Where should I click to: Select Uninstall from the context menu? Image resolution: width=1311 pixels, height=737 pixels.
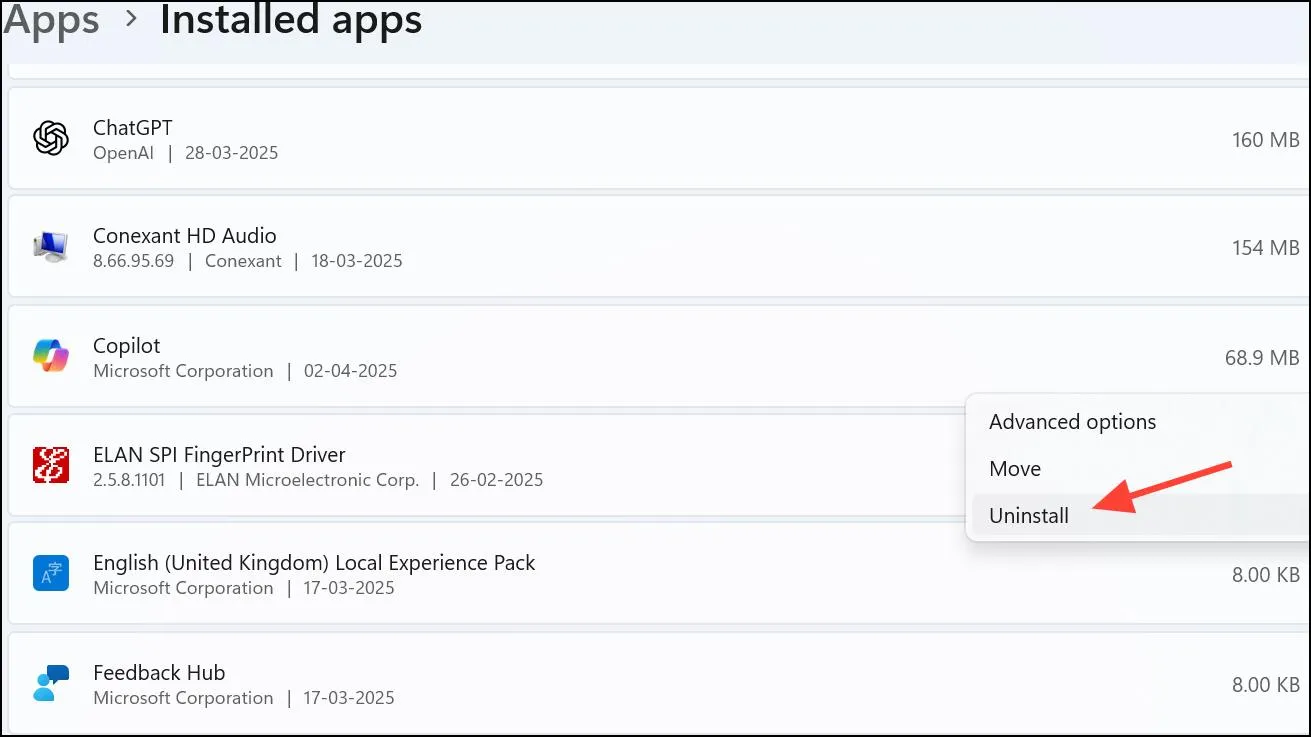click(1029, 516)
